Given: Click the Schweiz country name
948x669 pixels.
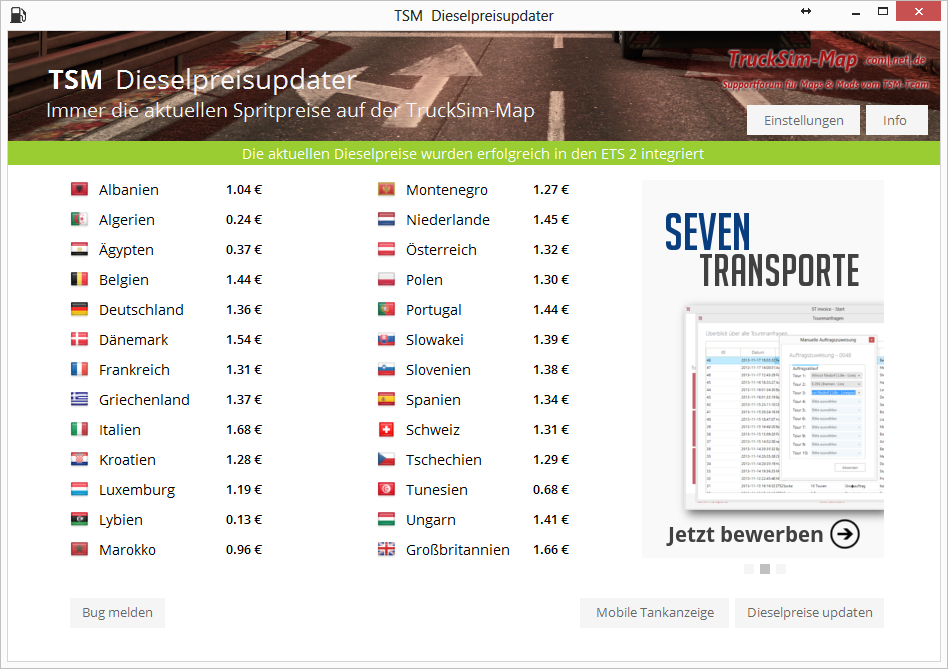Looking at the screenshot, I should point(433,430).
